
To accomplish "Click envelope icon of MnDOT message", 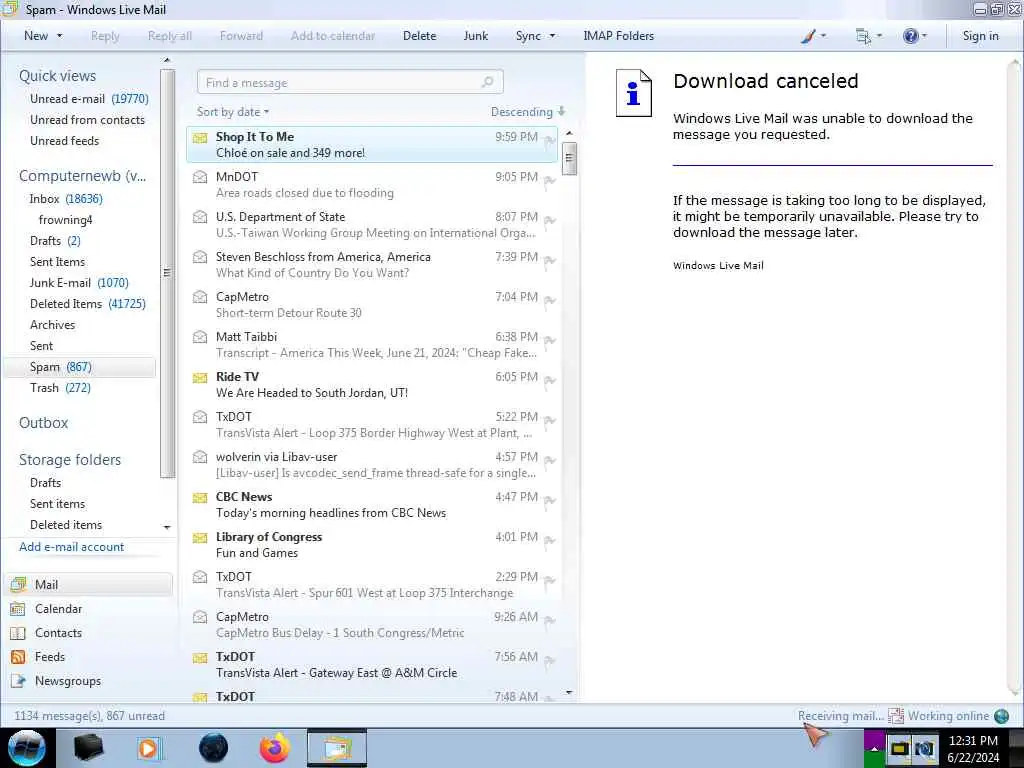I will pyautogui.click(x=200, y=177).
